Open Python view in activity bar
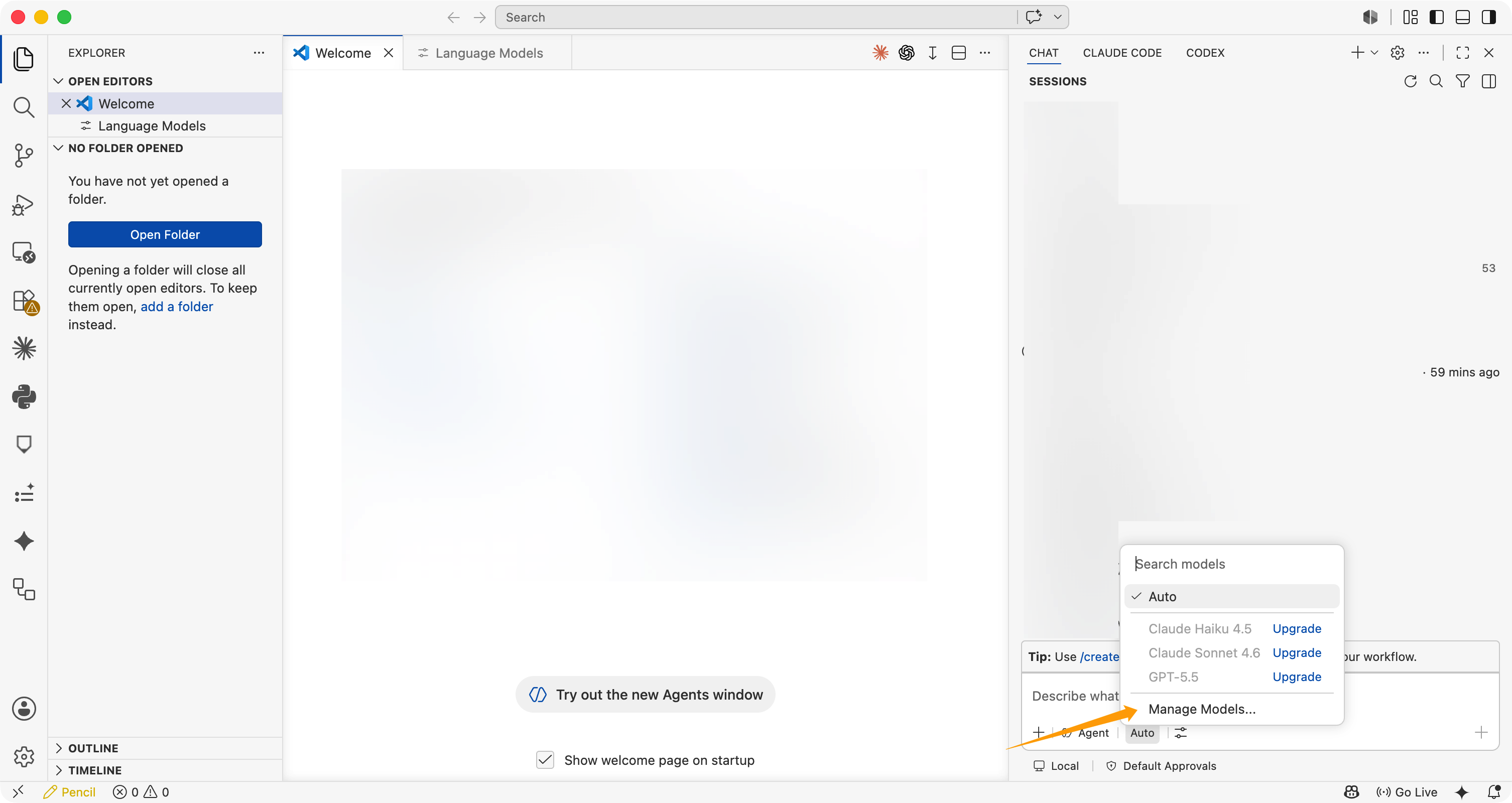This screenshot has width=1512, height=803. coord(24,397)
